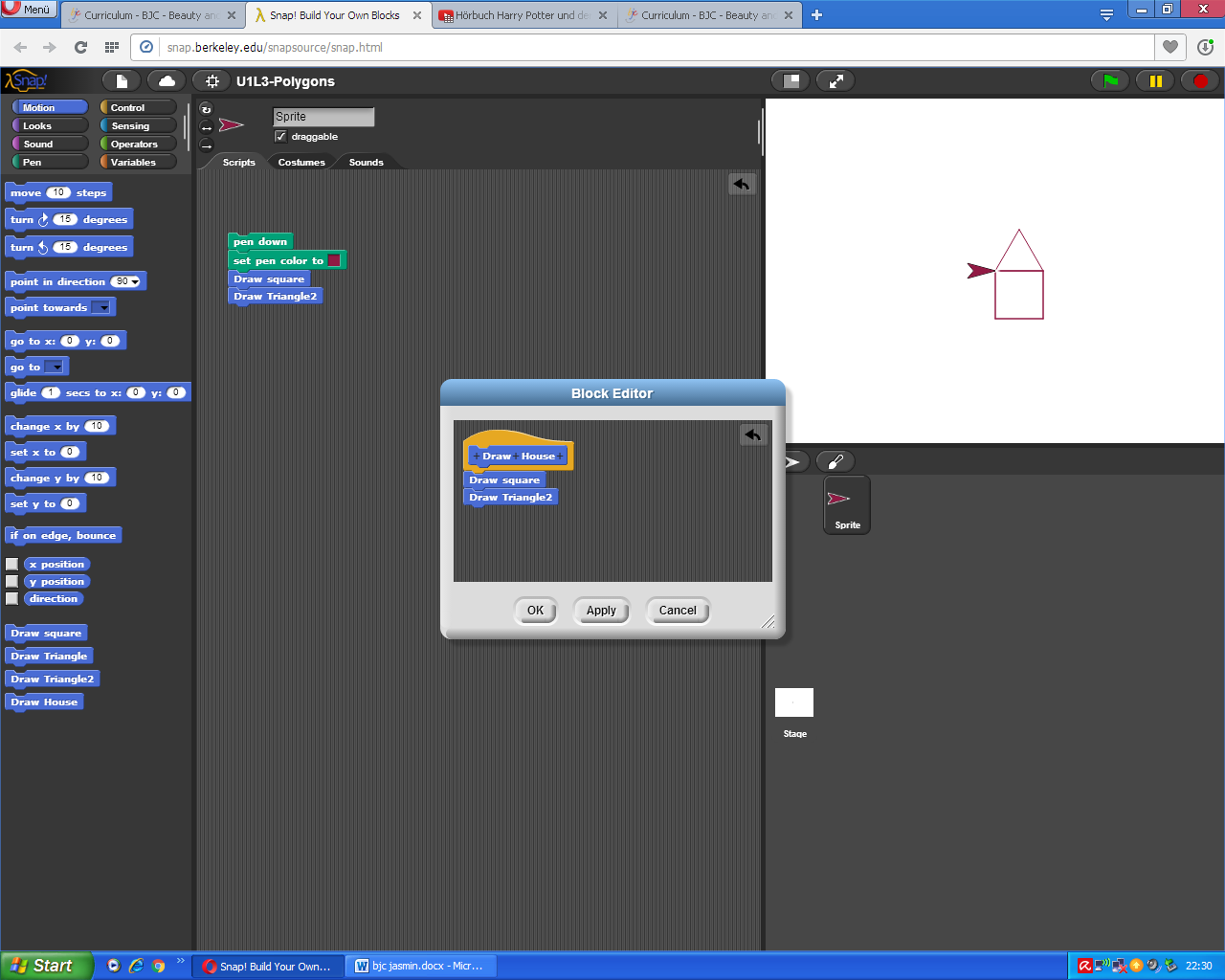Click the Draw House hat block in editor
Image resolution: width=1225 pixels, height=980 pixels.
pyautogui.click(x=518, y=452)
